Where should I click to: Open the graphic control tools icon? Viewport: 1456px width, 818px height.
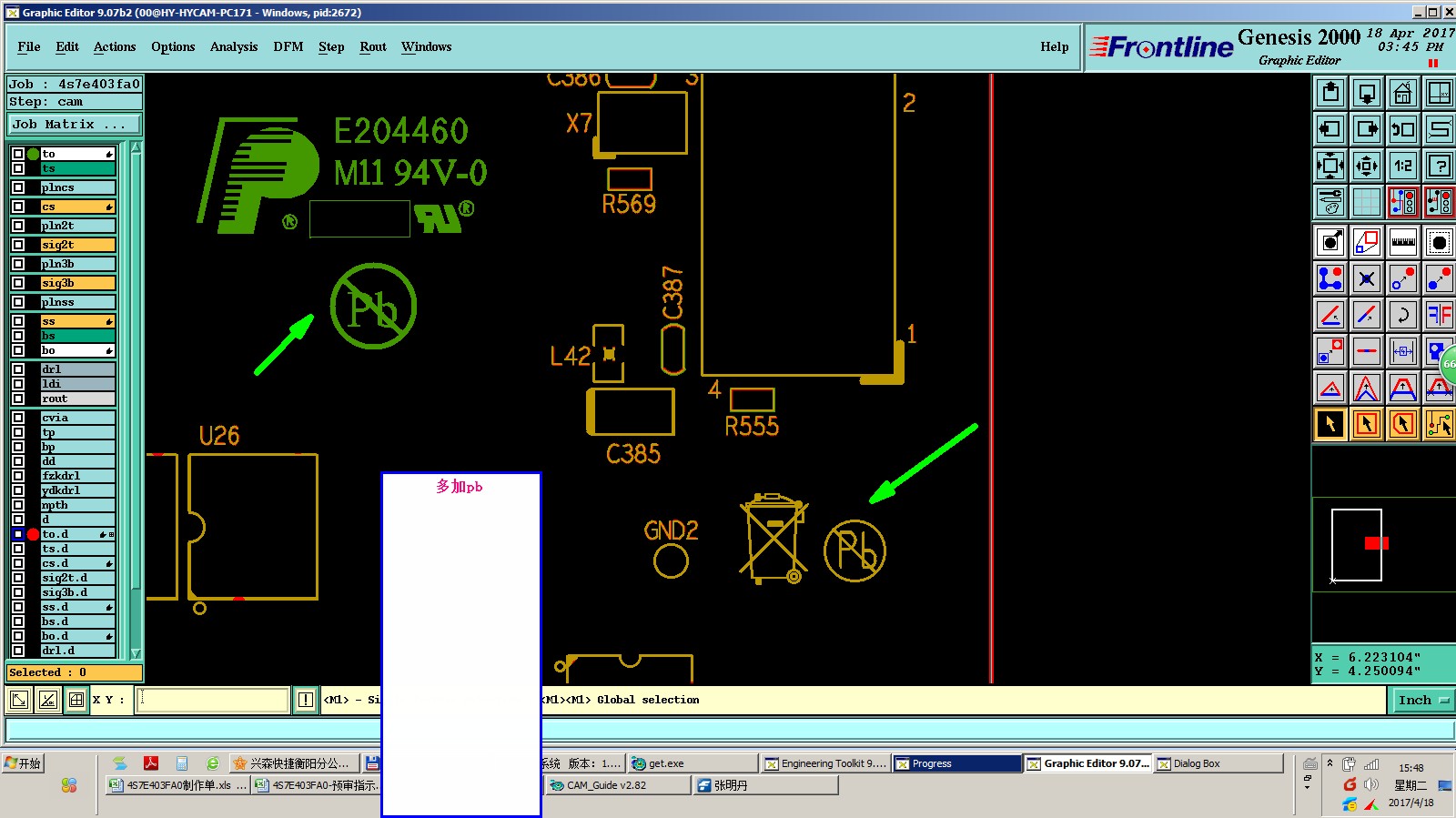pos(1330,202)
